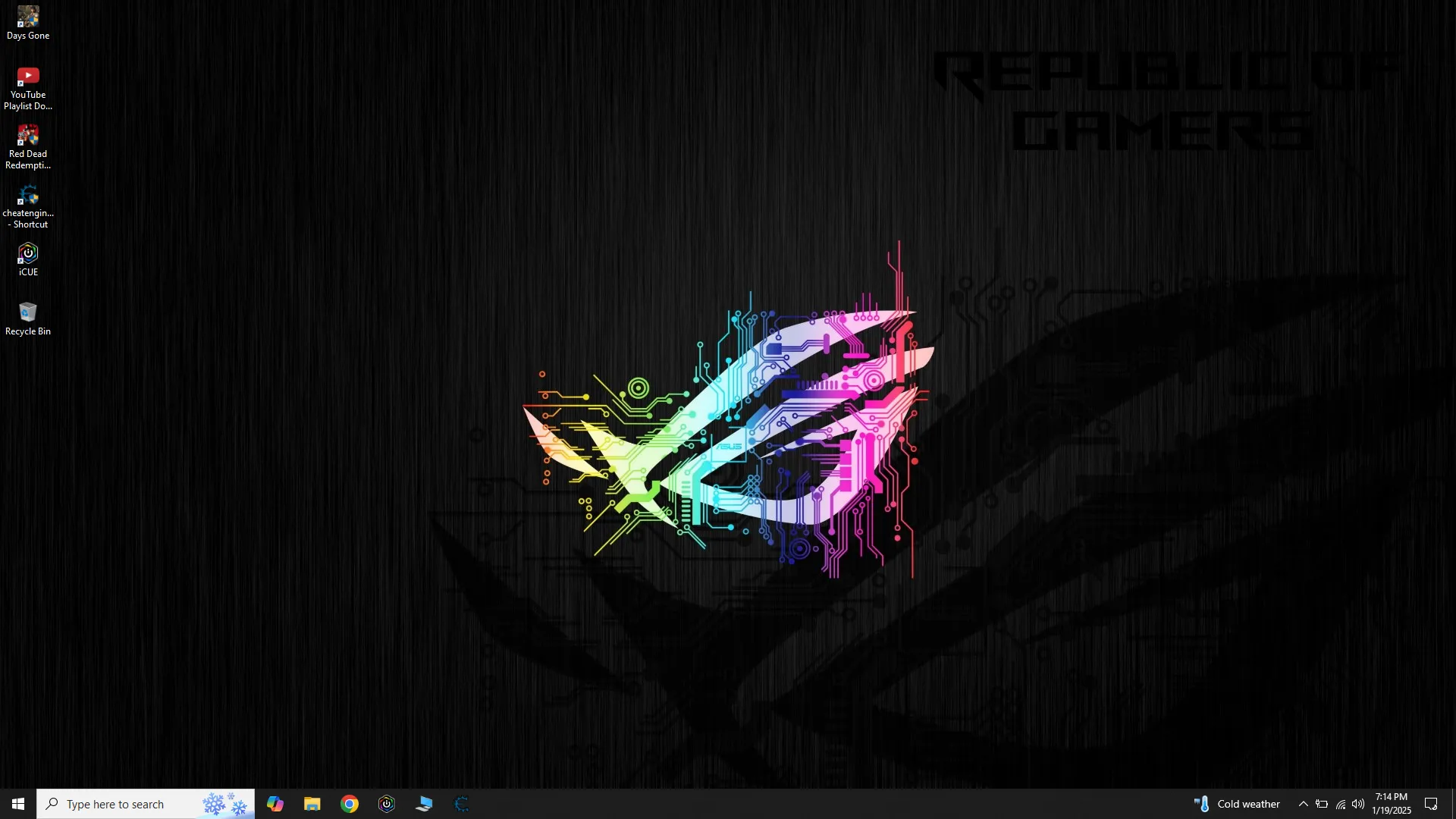The width and height of the screenshot is (1456, 819).
Task: Open the Action Center notifications
Action: (1432, 804)
